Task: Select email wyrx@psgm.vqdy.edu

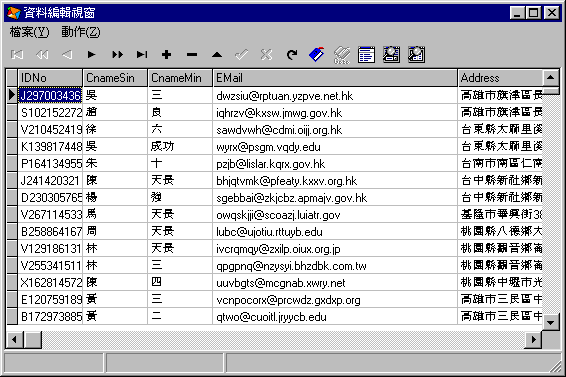Action: (335, 147)
